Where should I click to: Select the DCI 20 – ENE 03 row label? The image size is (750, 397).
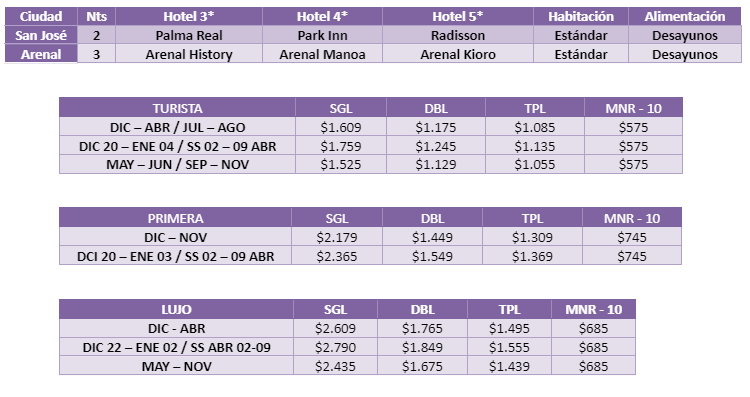[x=176, y=256]
